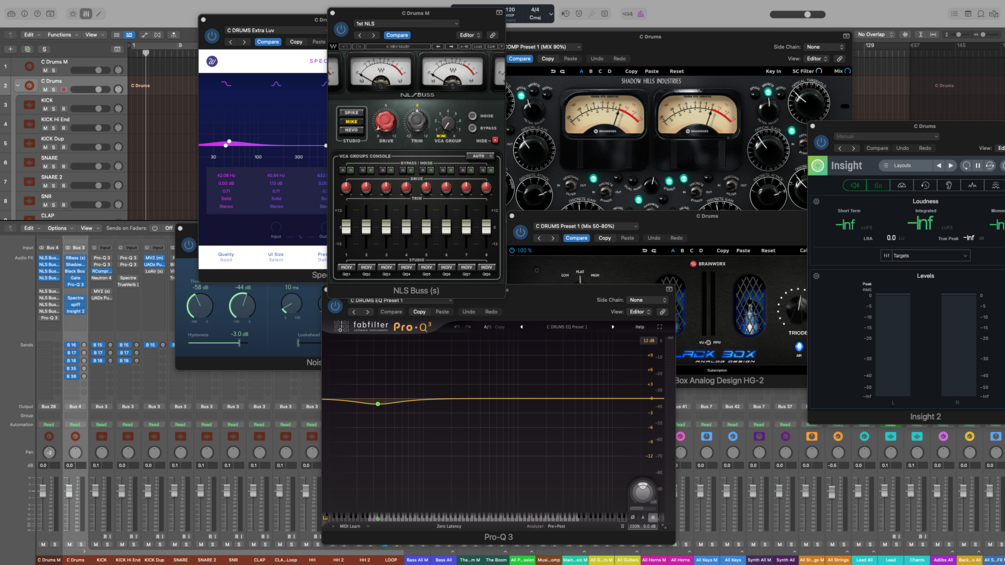Collapse the C Drums track stack
Viewport: 1005px width, 565px height.
click(18, 85)
